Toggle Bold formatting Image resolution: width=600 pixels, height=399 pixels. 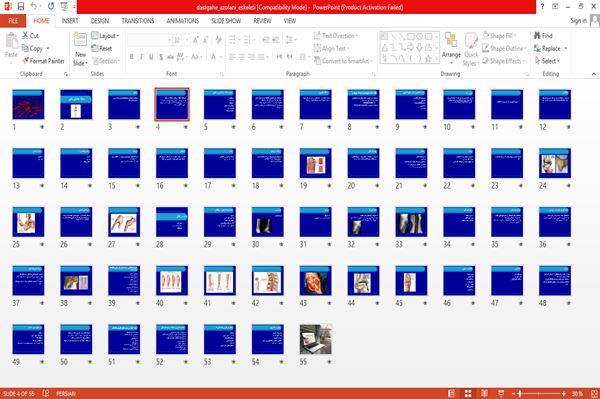point(132,57)
